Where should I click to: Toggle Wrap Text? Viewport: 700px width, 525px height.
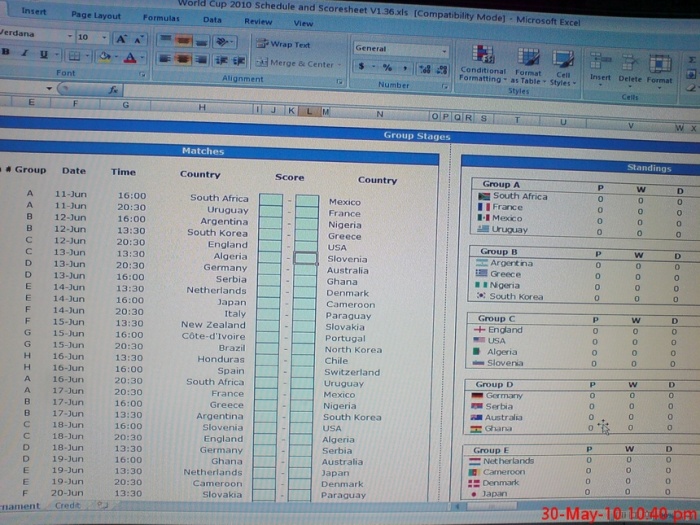(x=283, y=44)
